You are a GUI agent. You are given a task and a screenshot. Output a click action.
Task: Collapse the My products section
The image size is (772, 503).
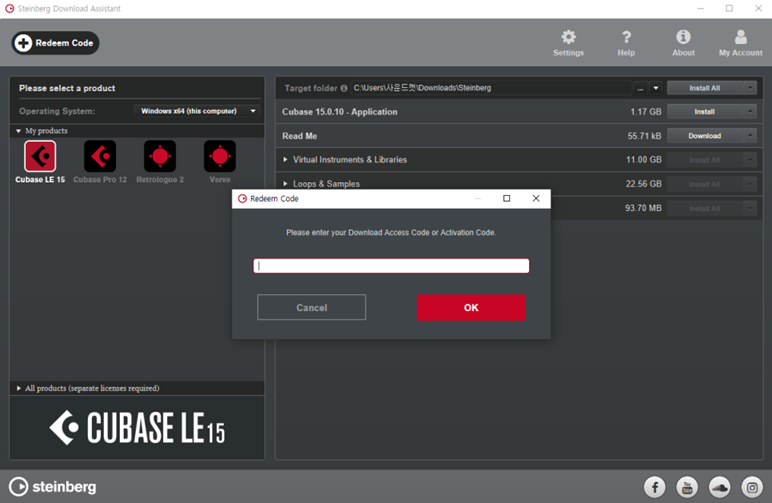pos(18,131)
